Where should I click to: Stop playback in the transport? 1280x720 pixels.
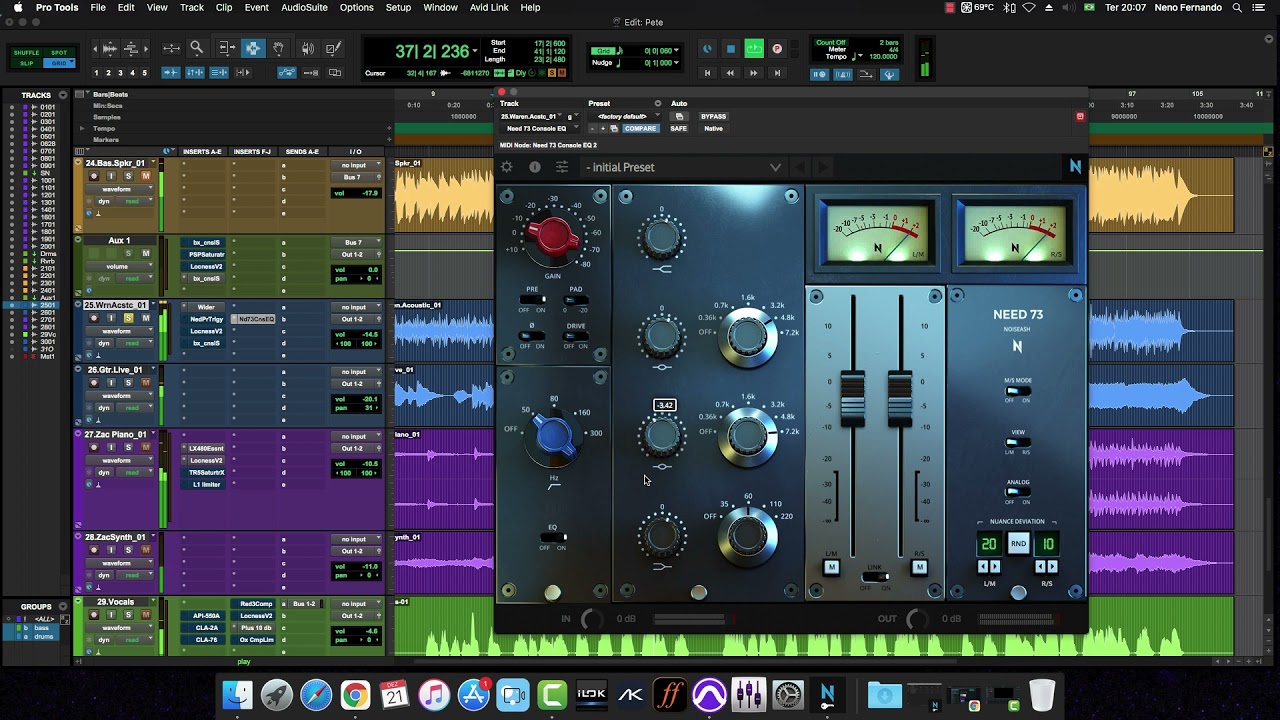click(x=731, y=48)
